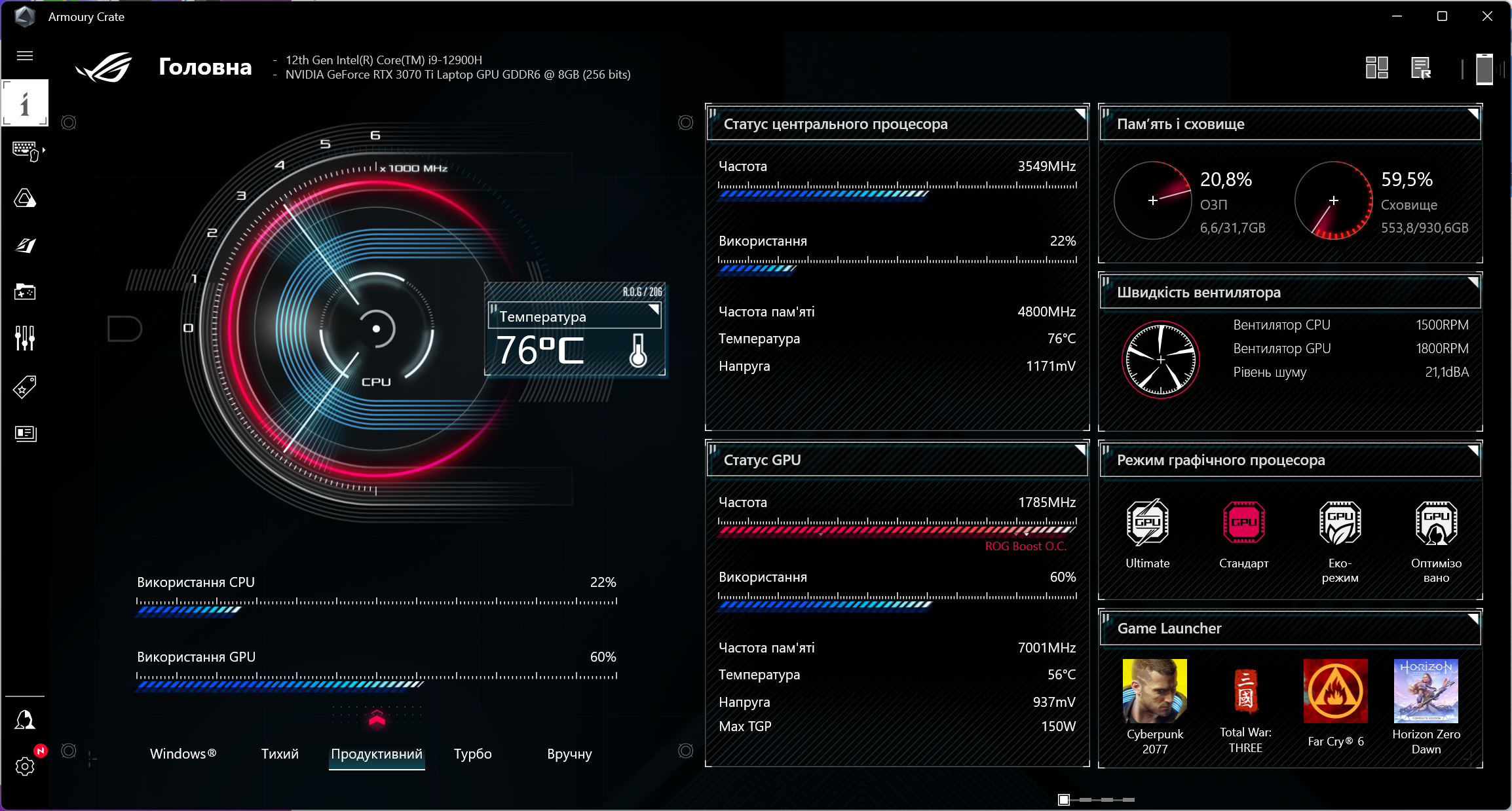Collapse the Статус GPU panel corner arrow

point(1080,449)
